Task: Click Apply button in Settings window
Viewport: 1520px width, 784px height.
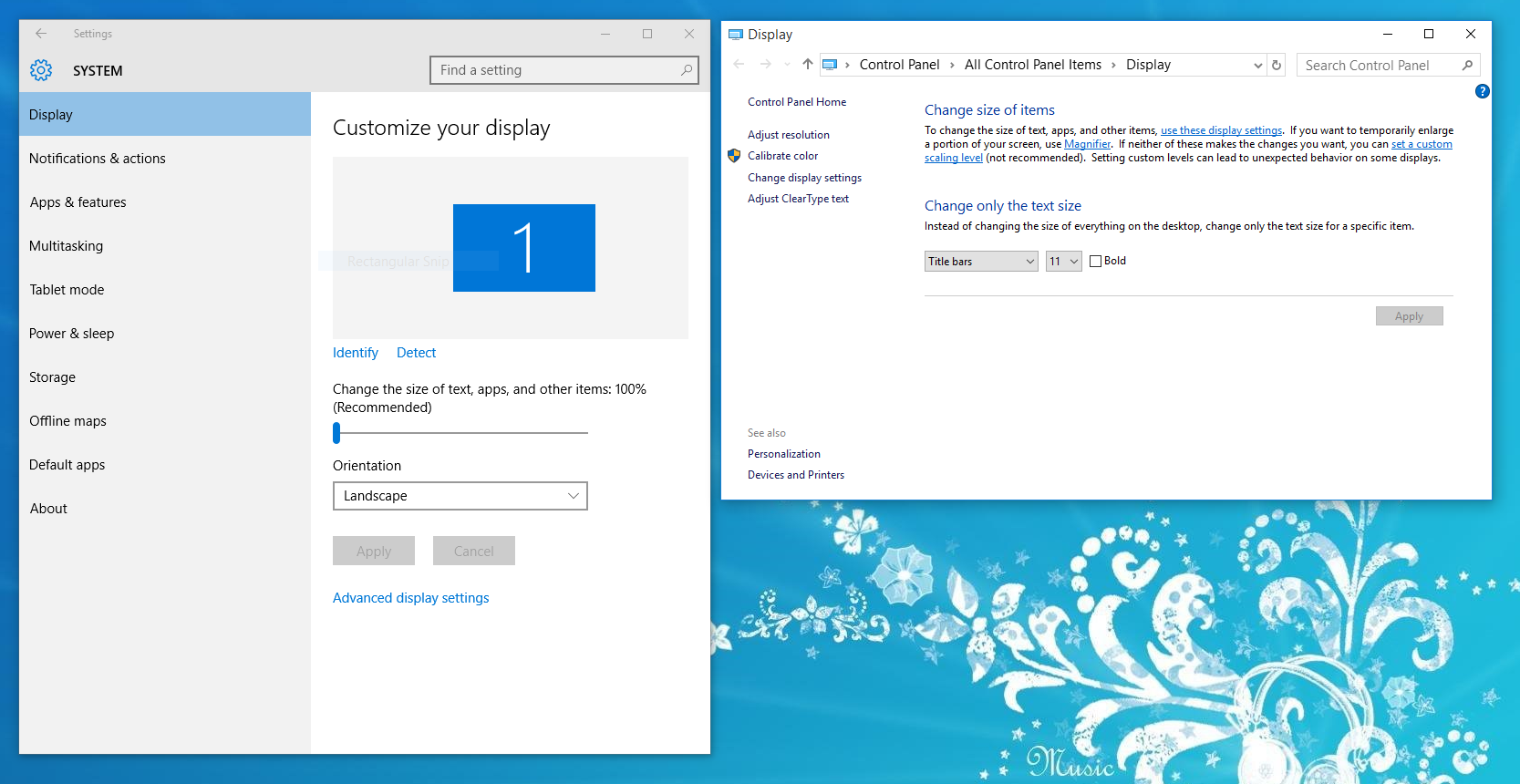Action: (374, 551)
